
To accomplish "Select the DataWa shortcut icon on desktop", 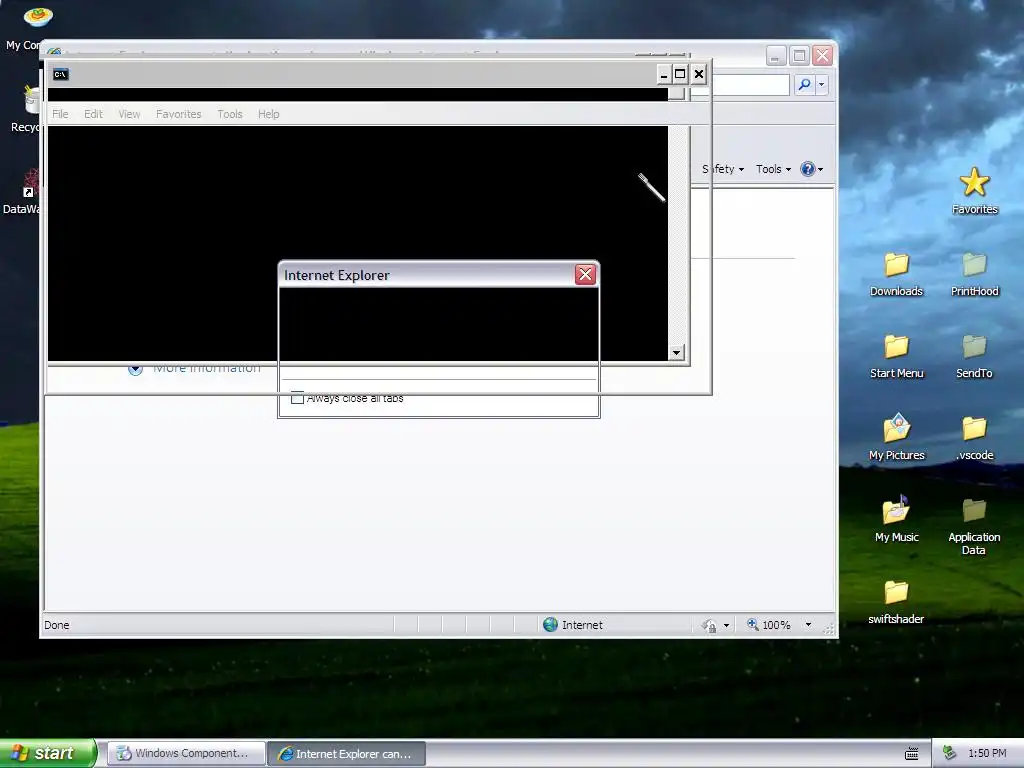I will [x=31, y=184].
